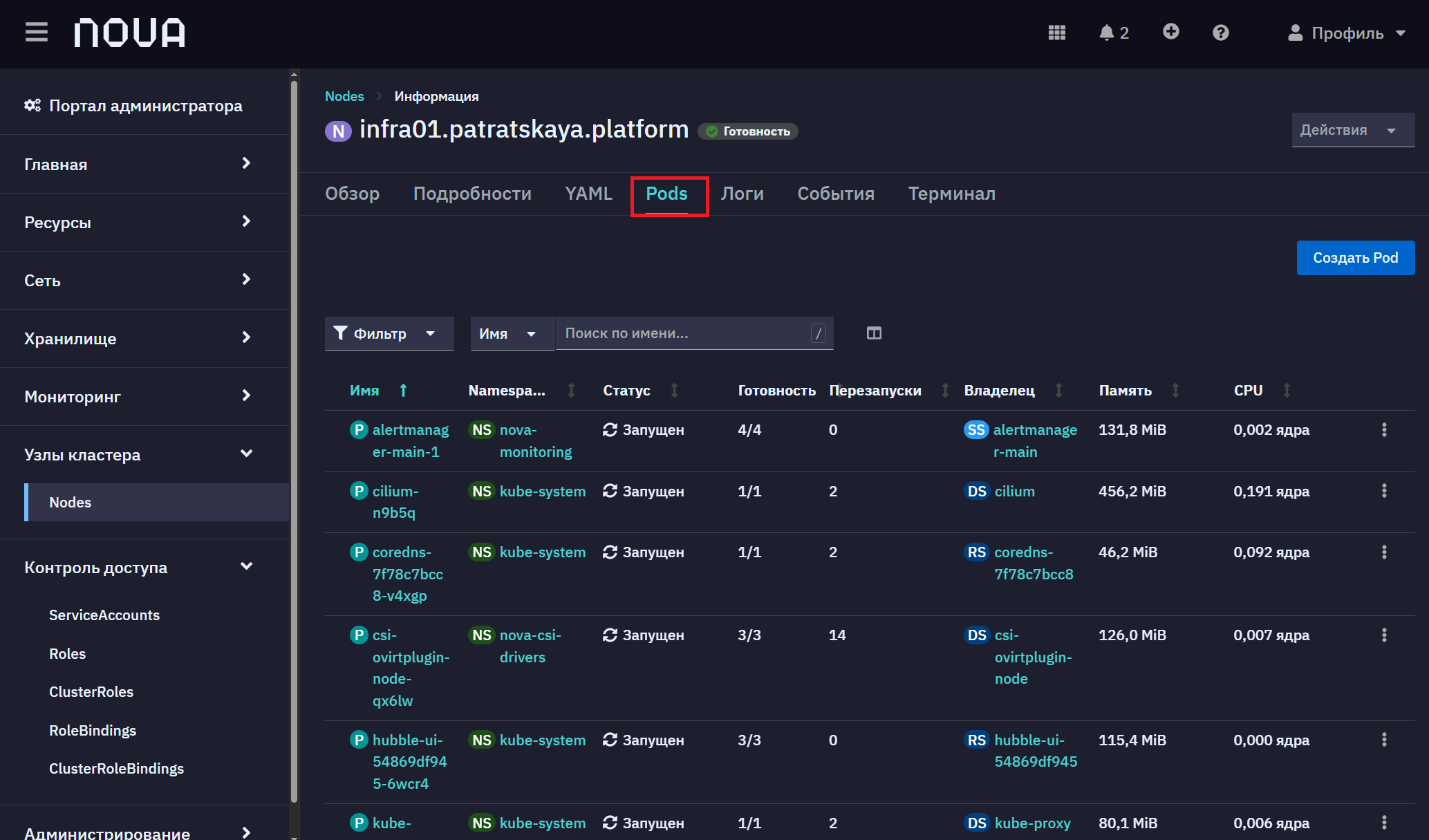
Task: Expand the Хранилище sidebar section
Action: [138, 338]
